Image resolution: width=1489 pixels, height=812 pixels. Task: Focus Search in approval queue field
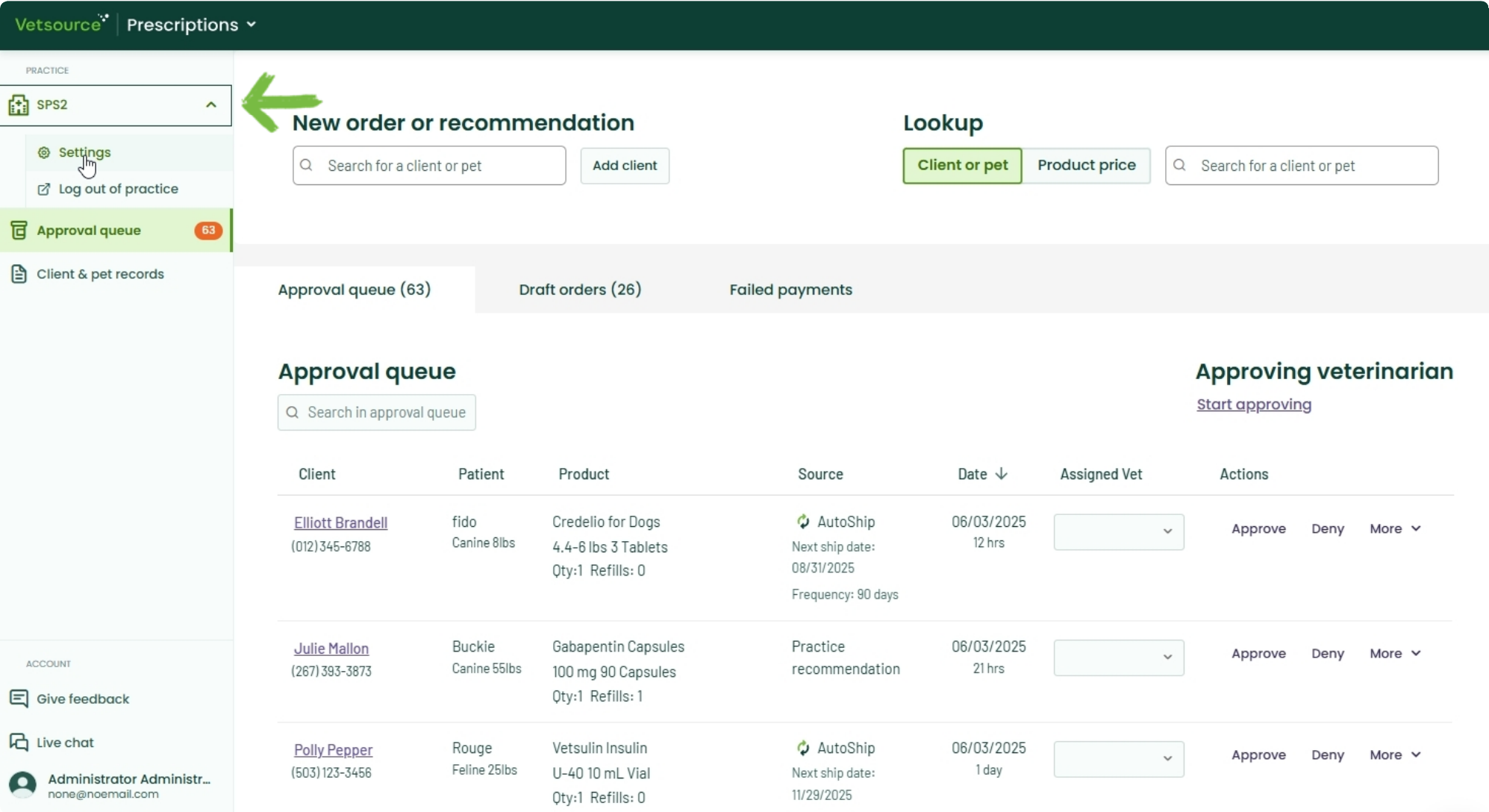pyautogui.click(x=376, y=413)
